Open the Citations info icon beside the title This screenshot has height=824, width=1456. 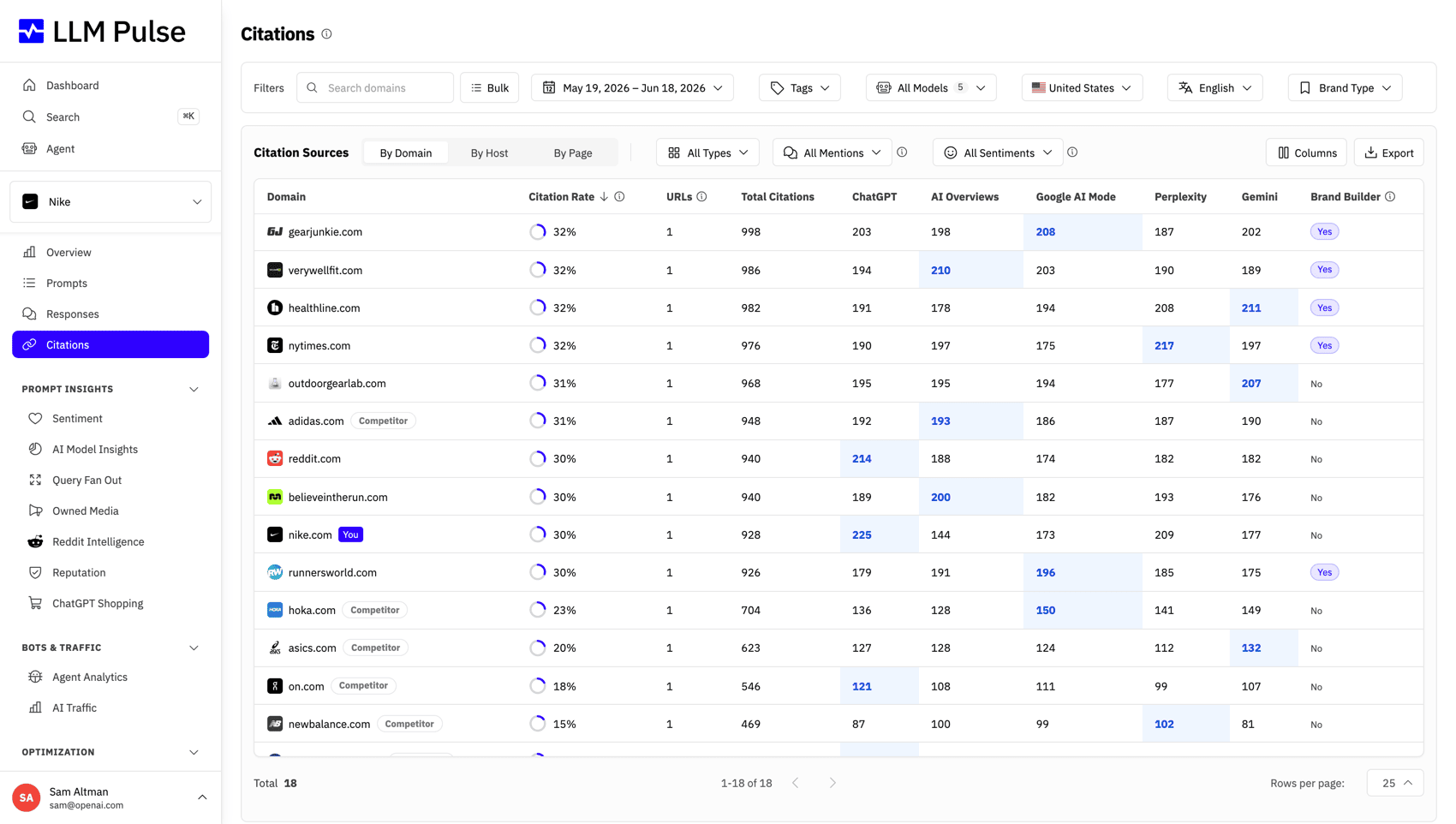tap(326, 34)
